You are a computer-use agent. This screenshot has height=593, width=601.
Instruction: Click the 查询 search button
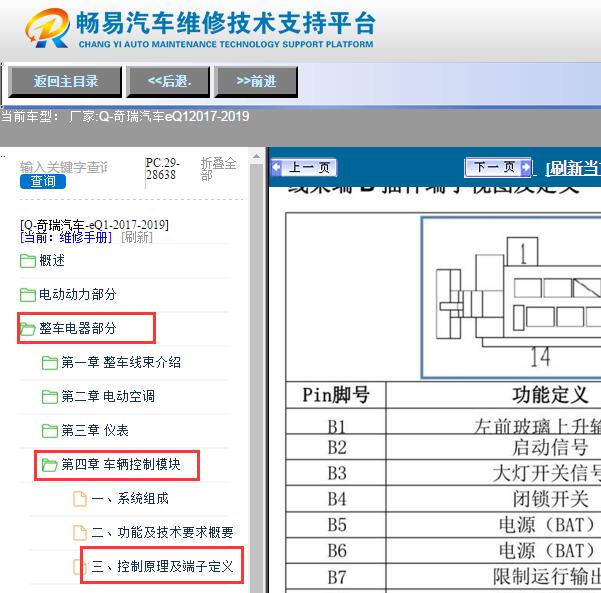43,181
